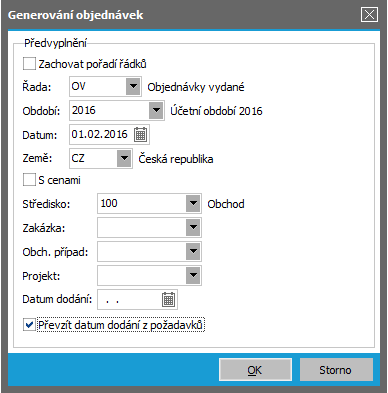Click into the Datum field showing 01.02.2016
The height and width of the screenshot is (393, 388).
point(102,135)
